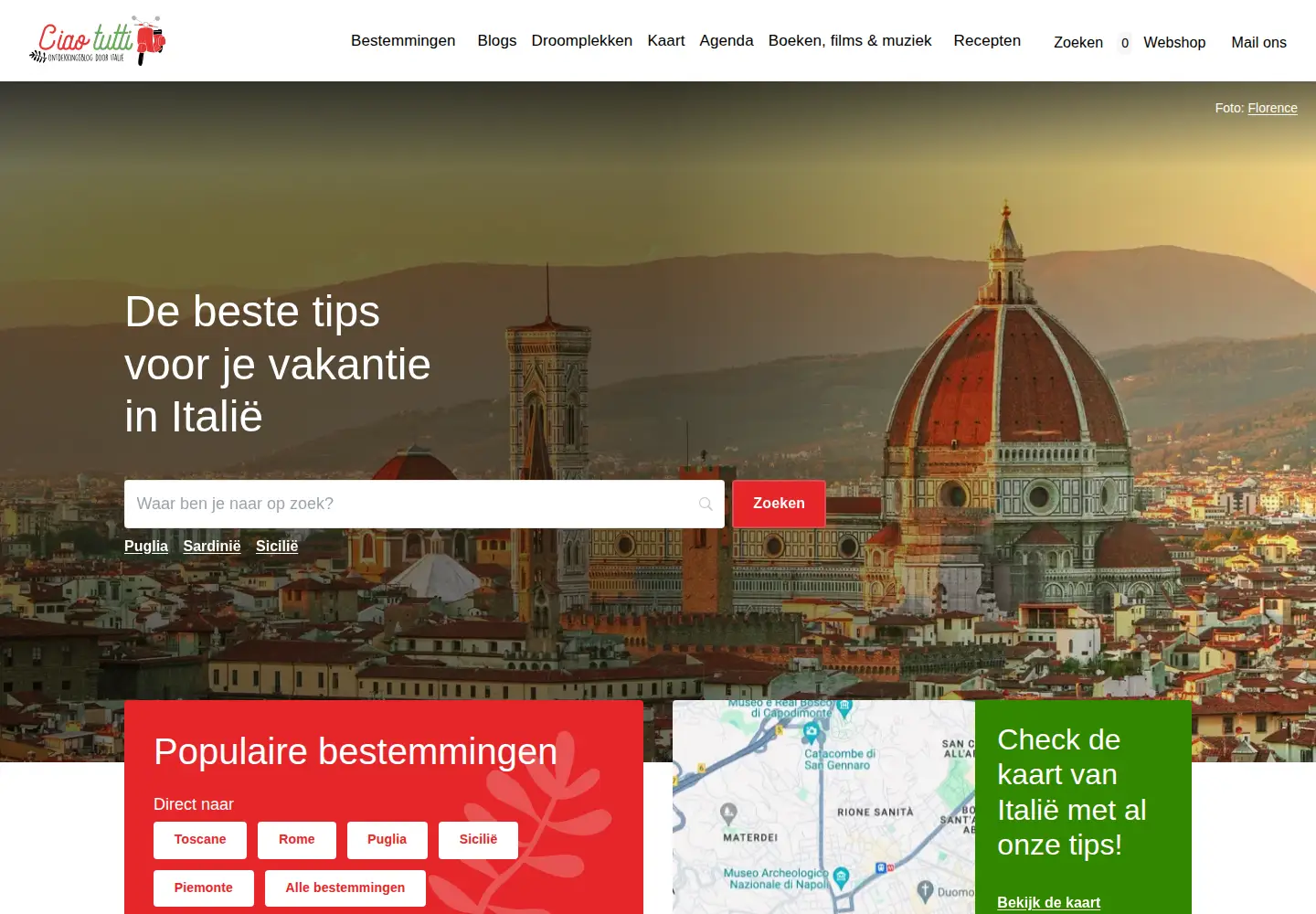Open the Sardinië quick link
Screen dimensions: 1316x914
(212, 546)
